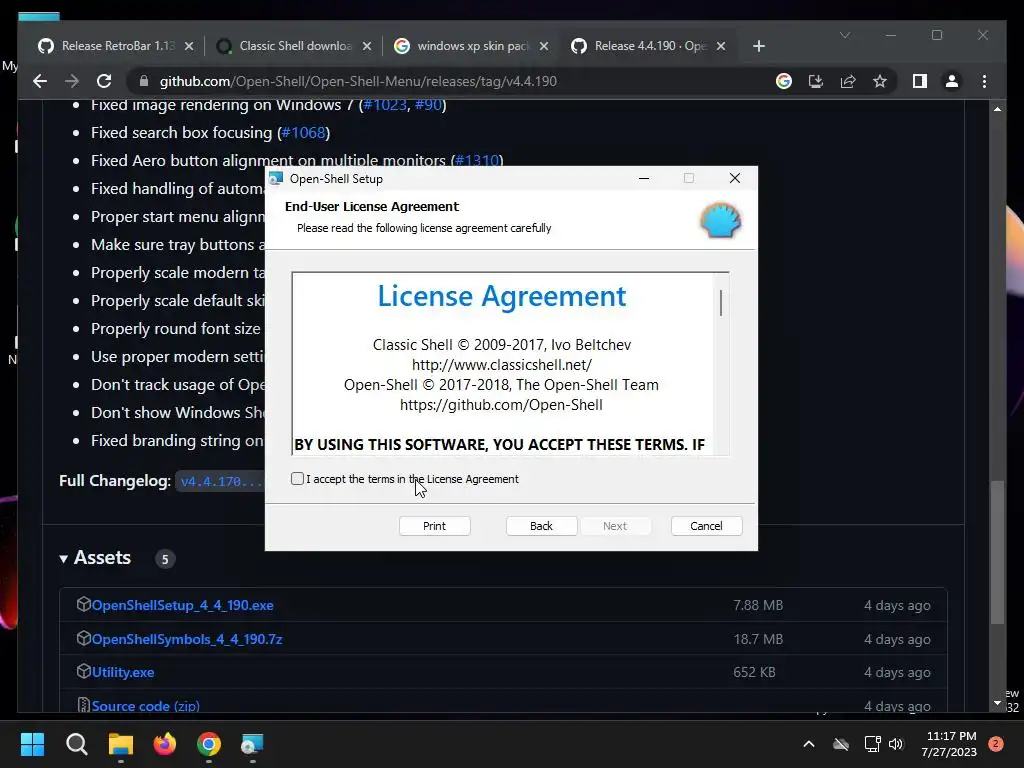Close the Release RetroBar tab
Screen dimensions: 1024x768
[189, 46]
